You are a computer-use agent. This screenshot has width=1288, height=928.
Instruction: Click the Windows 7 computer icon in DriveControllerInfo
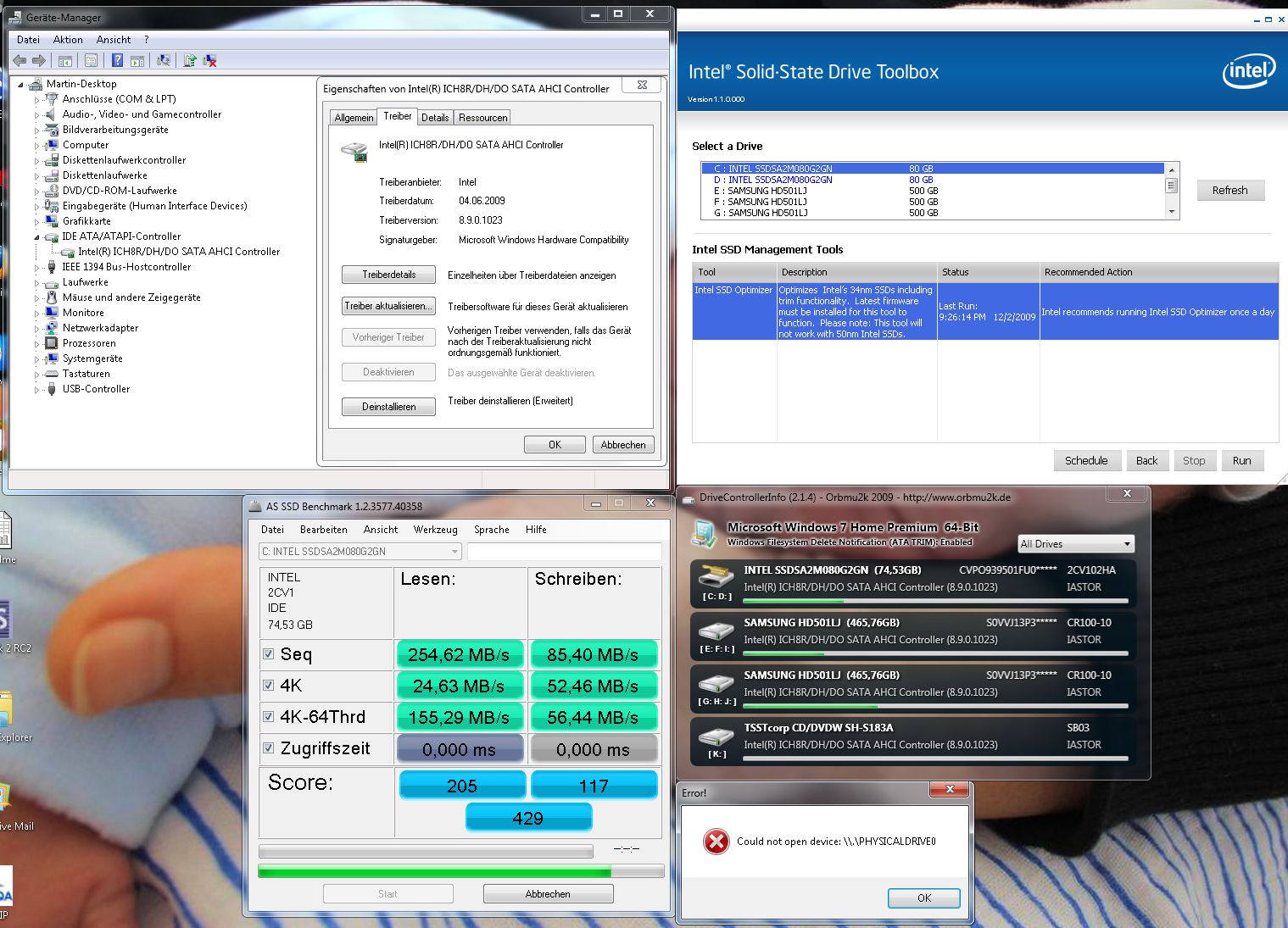click(x=704, y=533)
